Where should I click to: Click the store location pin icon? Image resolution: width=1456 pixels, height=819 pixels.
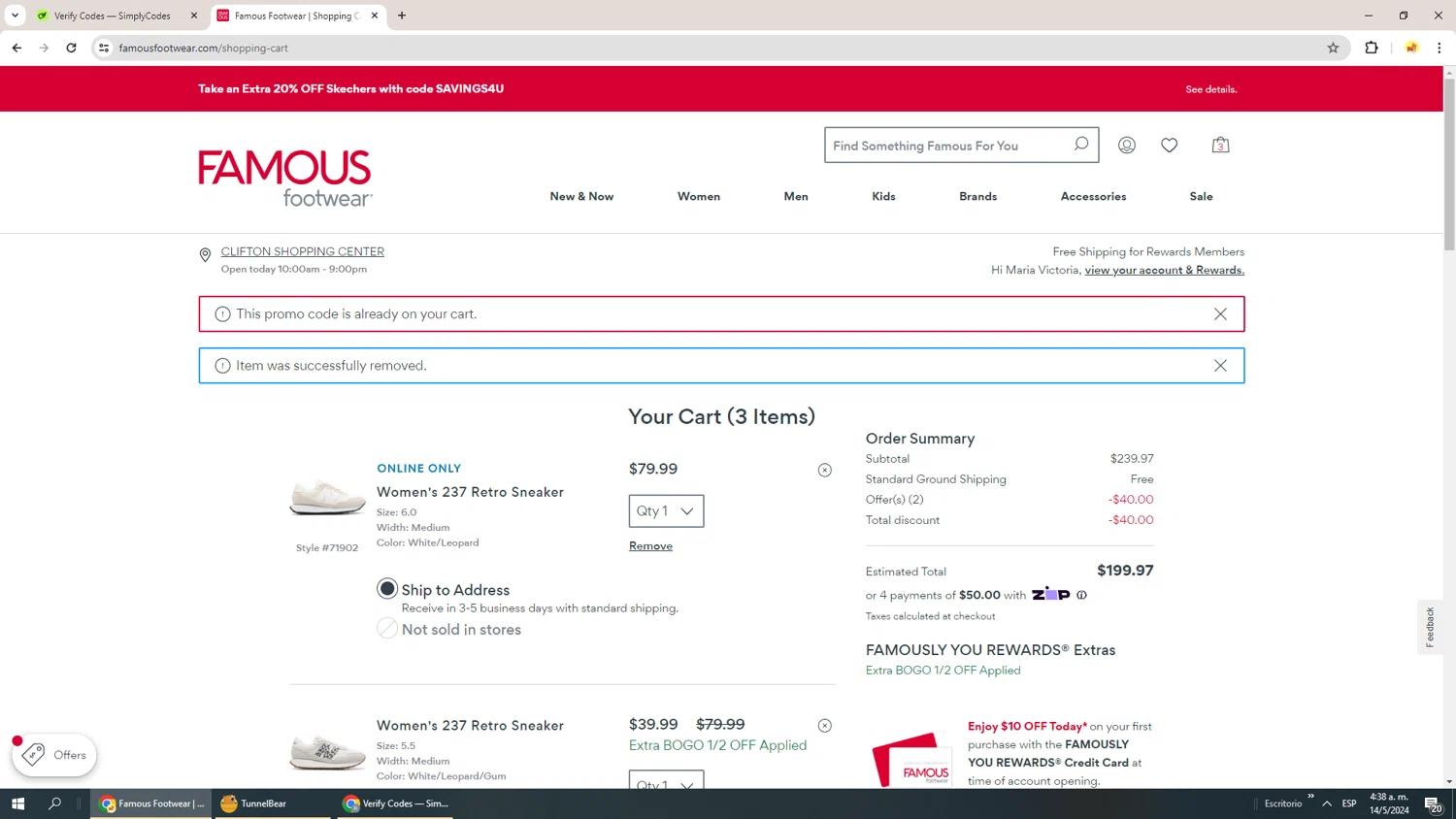click(x=205, y=255)
